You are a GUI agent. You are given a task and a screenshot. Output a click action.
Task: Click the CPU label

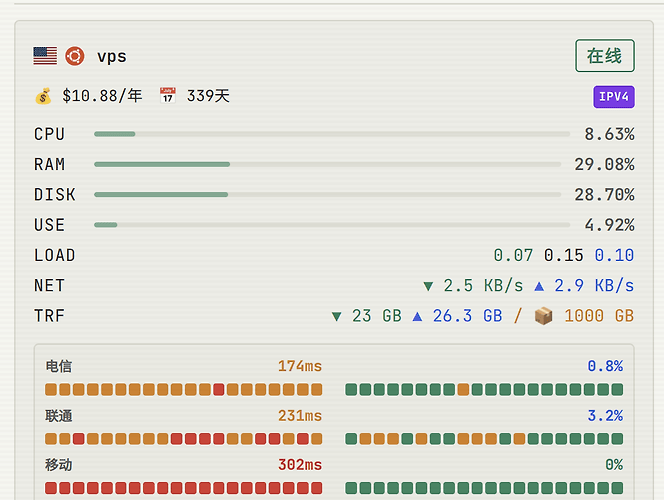click(x=49, y=134)
